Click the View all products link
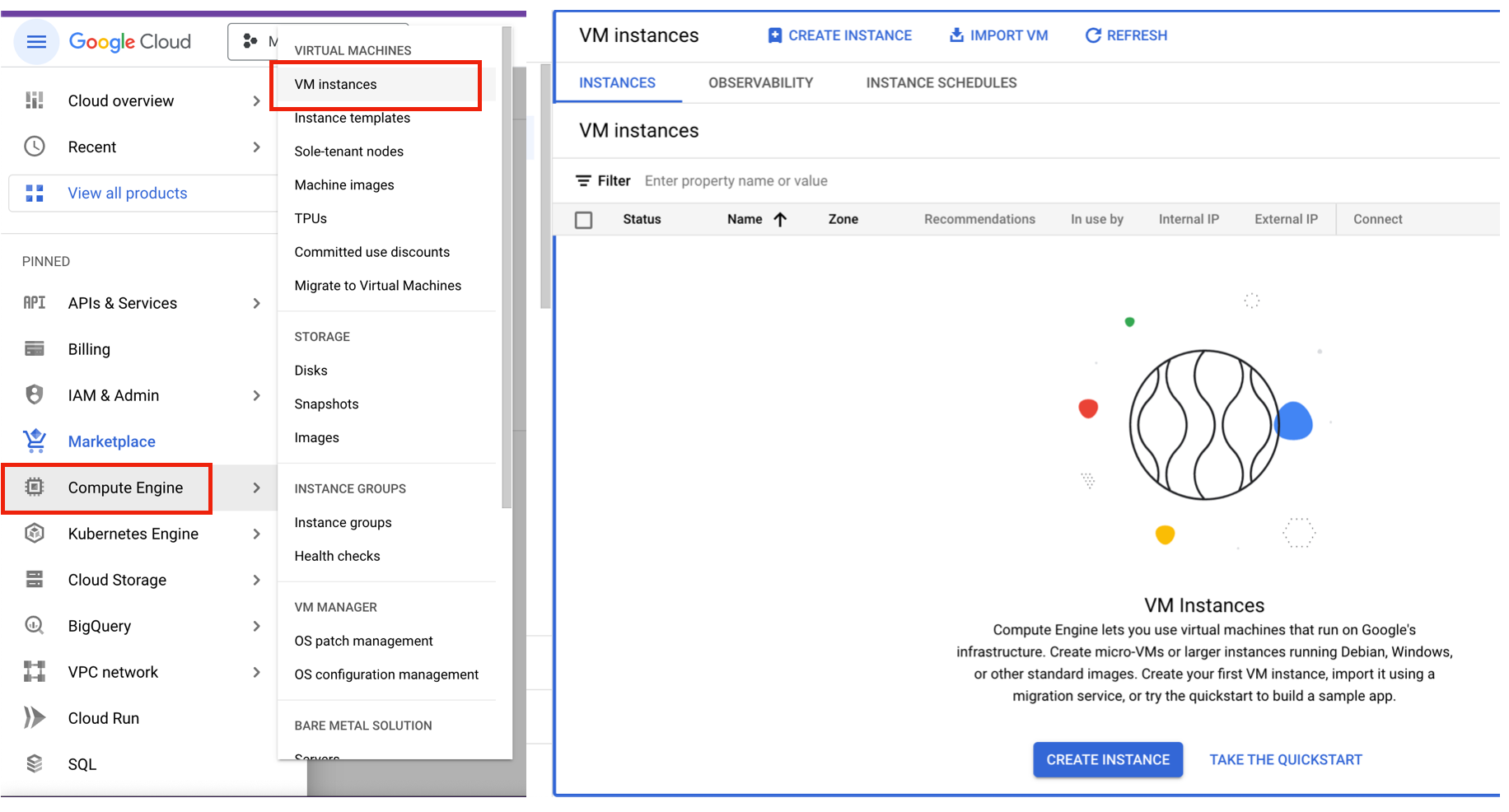 tap(128, 193)
